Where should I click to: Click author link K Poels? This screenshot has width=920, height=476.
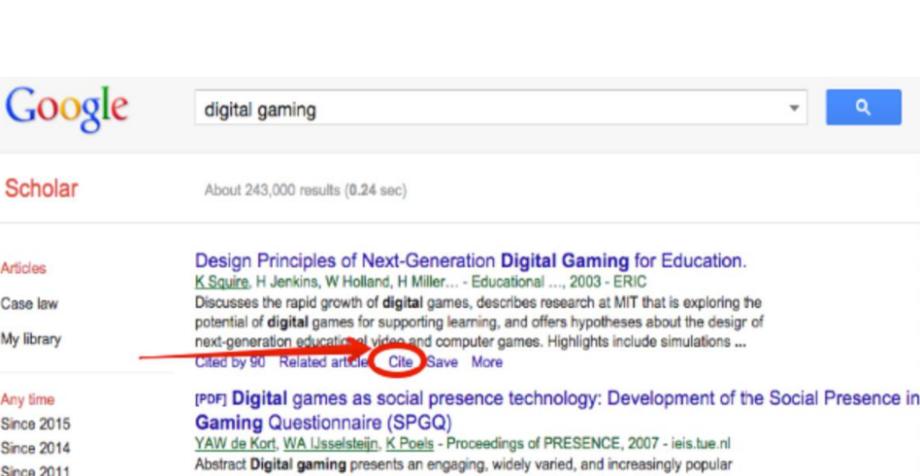click(410, 444)
